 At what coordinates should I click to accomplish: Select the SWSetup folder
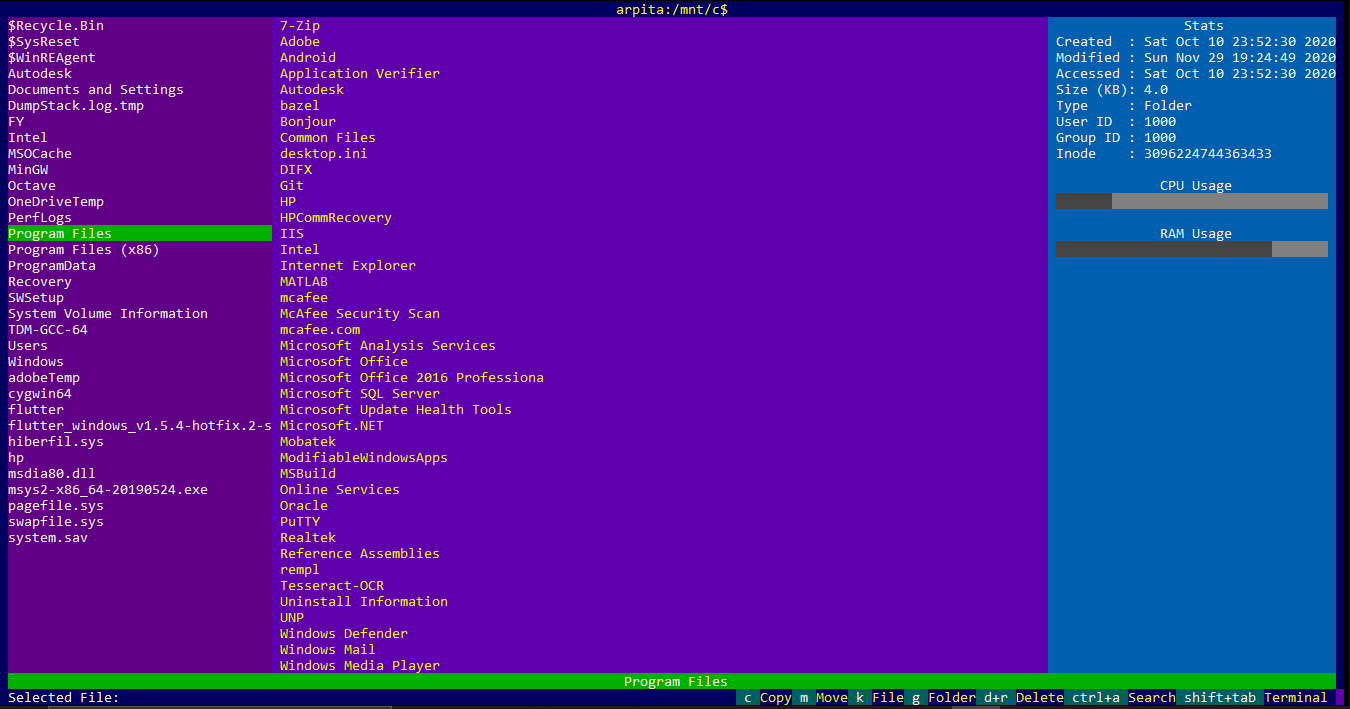(36, 297)
